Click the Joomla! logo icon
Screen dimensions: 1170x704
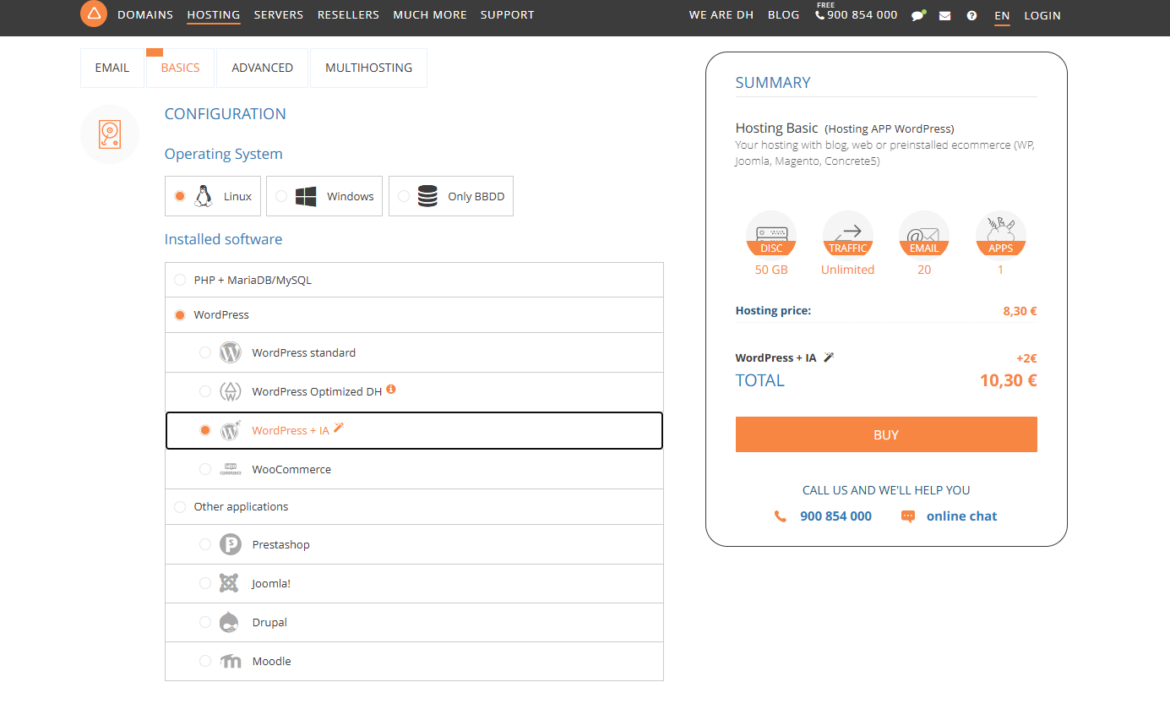pyautogui.click(x=229, y=583)
